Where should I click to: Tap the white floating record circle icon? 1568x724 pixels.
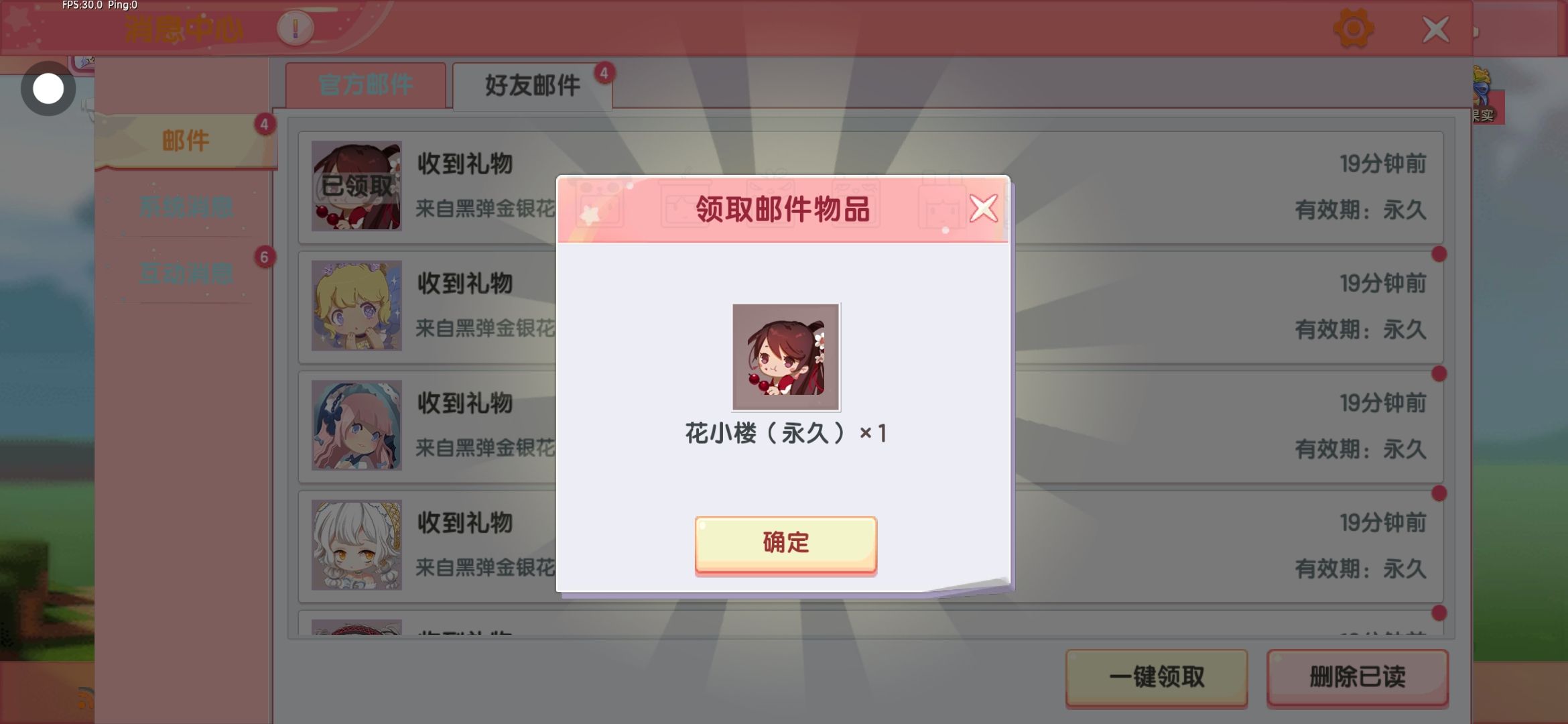48,88
